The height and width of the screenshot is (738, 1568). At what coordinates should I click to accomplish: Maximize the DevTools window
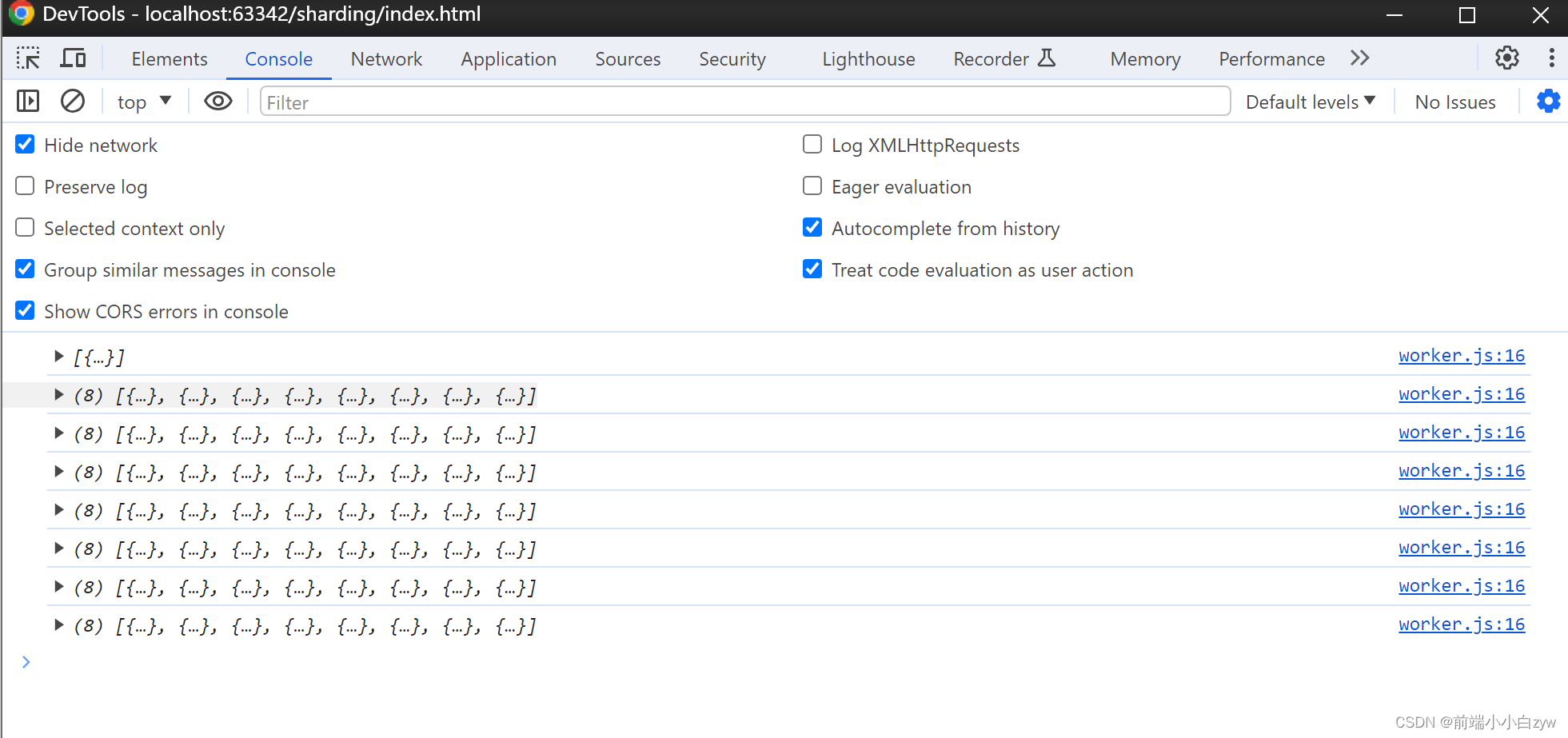click(x=1467, y=15)
